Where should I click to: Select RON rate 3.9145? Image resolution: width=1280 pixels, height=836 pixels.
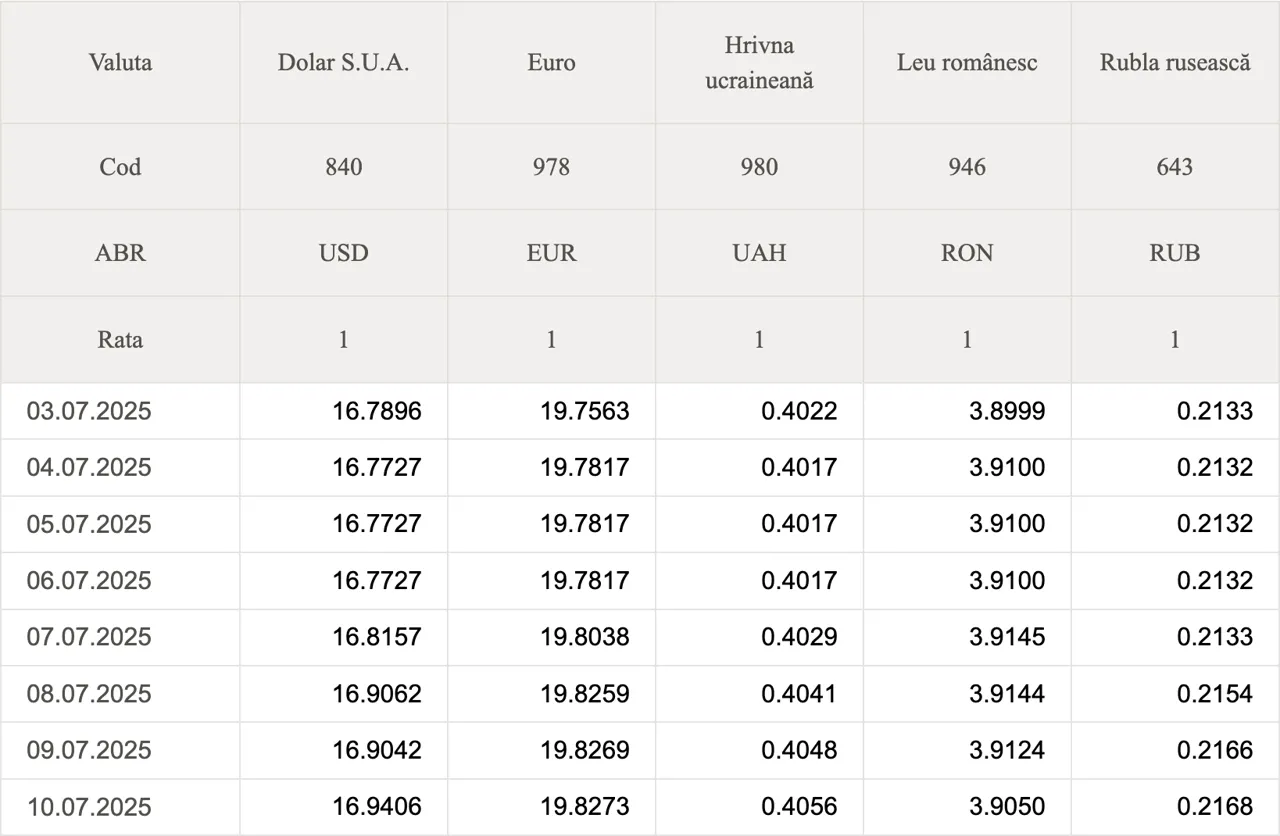[1007, 637]
